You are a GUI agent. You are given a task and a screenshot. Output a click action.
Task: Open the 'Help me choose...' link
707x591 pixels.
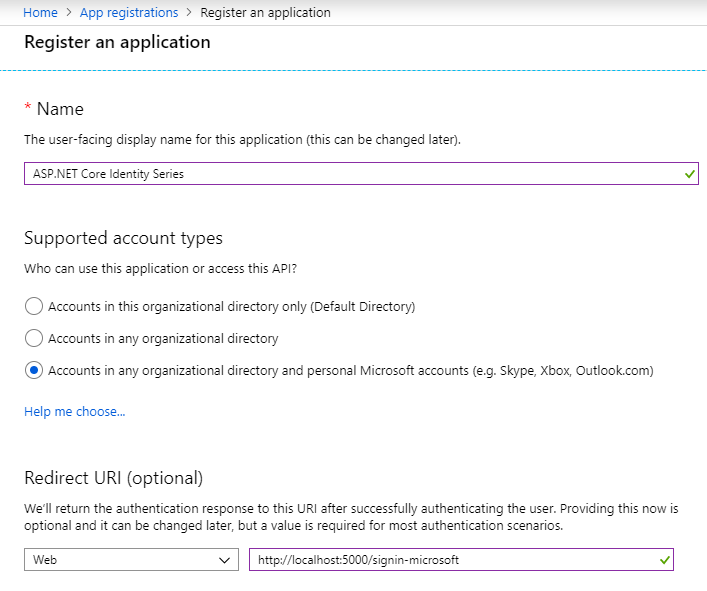click(74, 411)
